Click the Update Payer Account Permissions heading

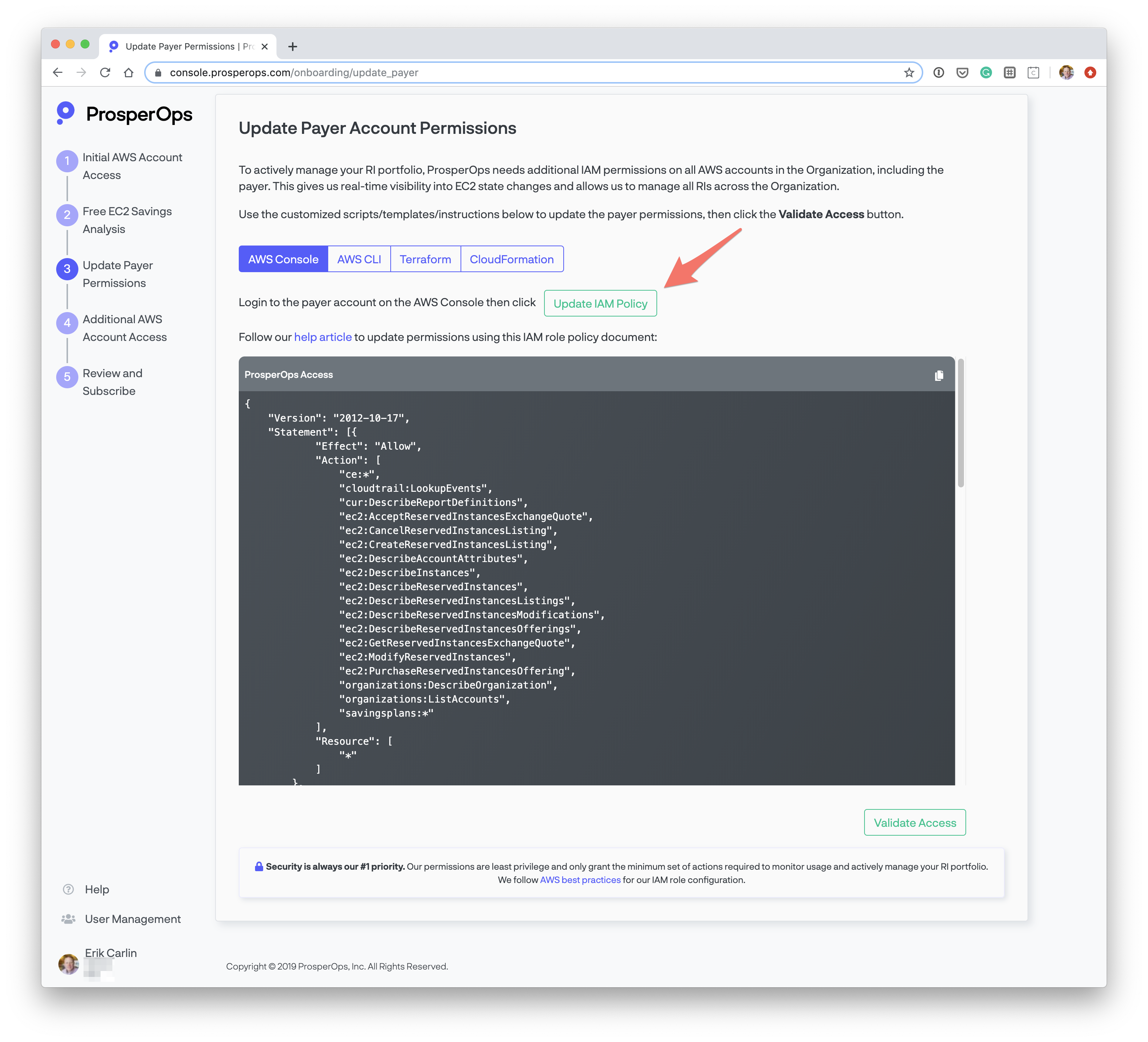(377, 129)
